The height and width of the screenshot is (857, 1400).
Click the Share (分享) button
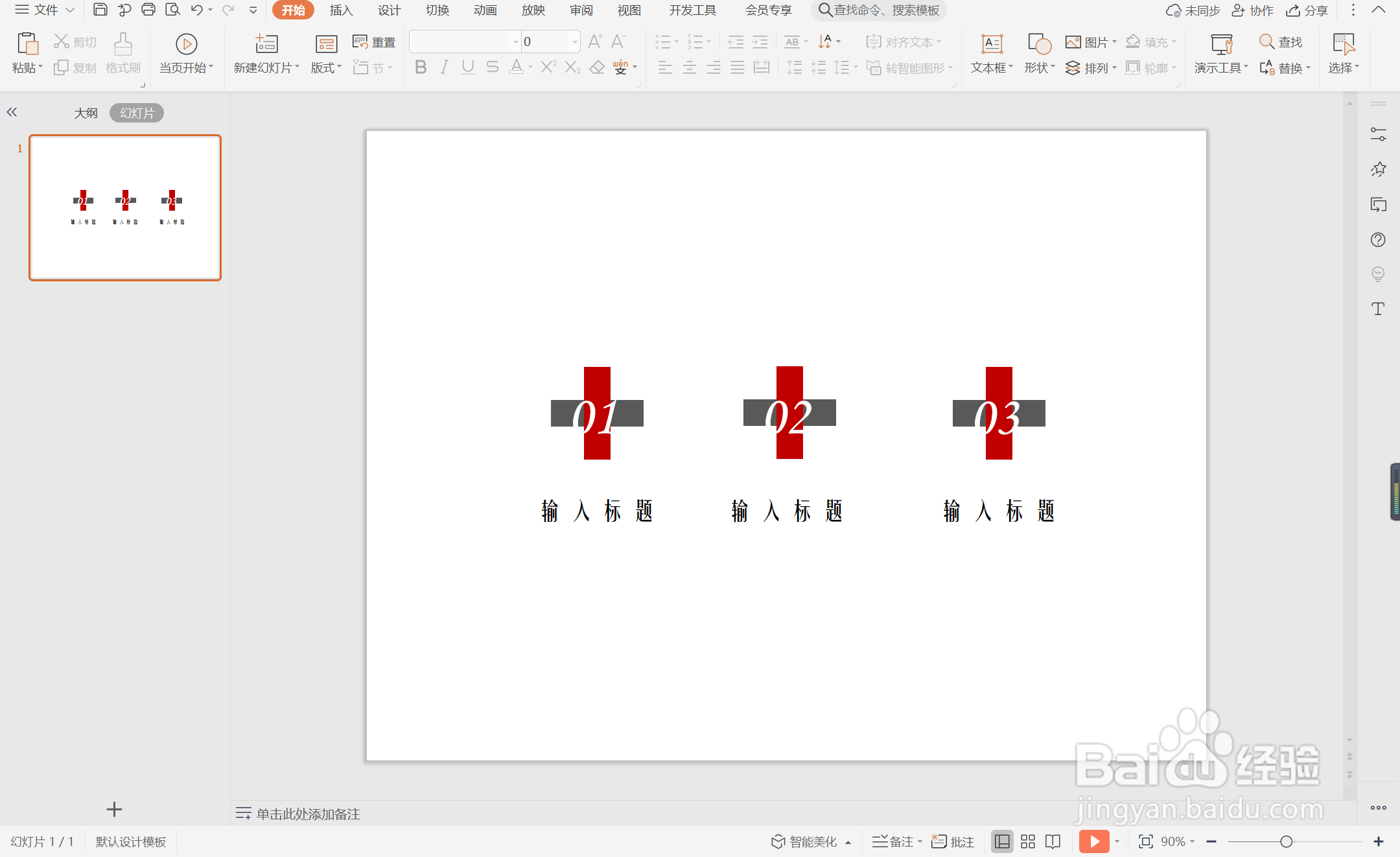coord(1308,10)
